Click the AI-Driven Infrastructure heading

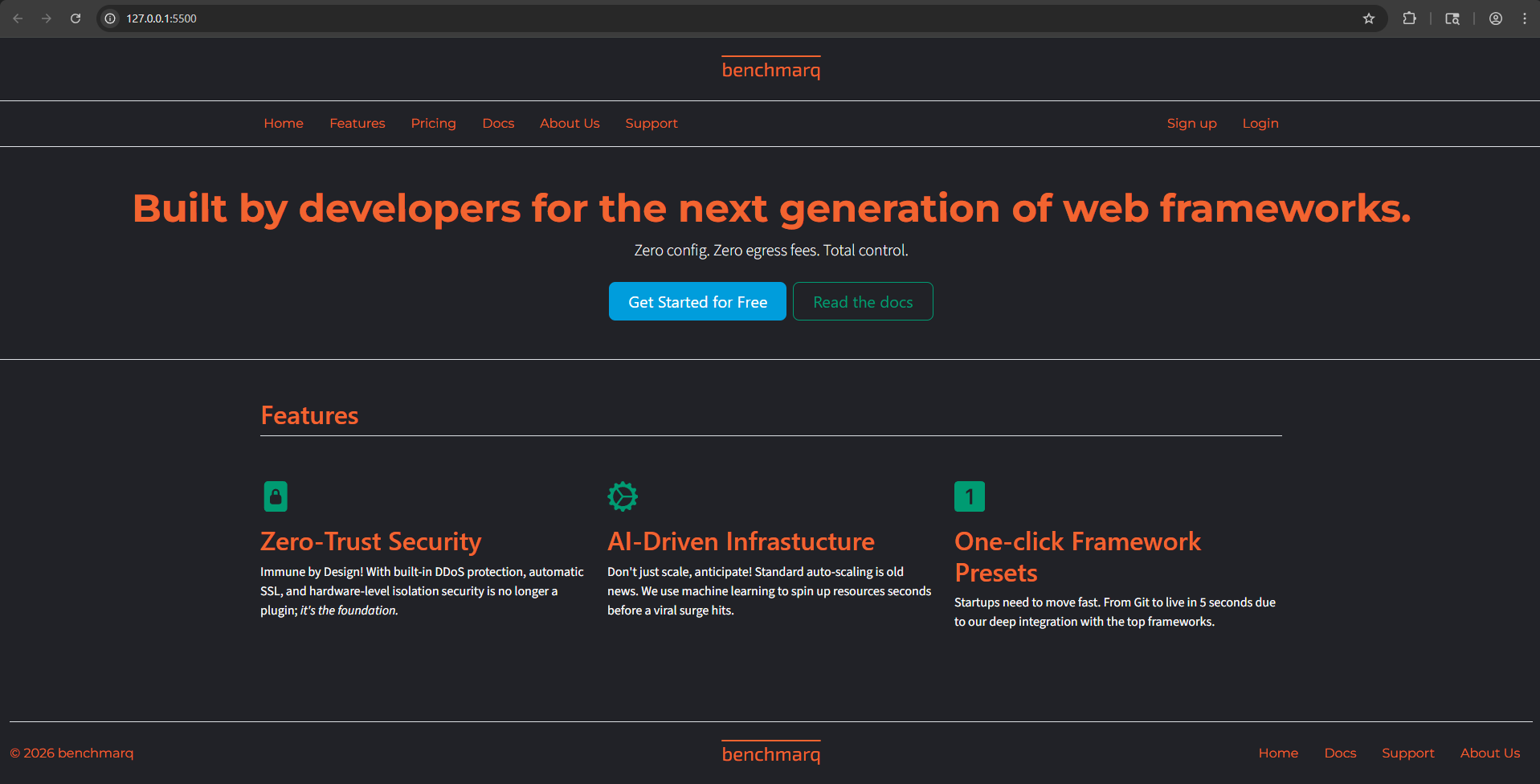(741, 541)
